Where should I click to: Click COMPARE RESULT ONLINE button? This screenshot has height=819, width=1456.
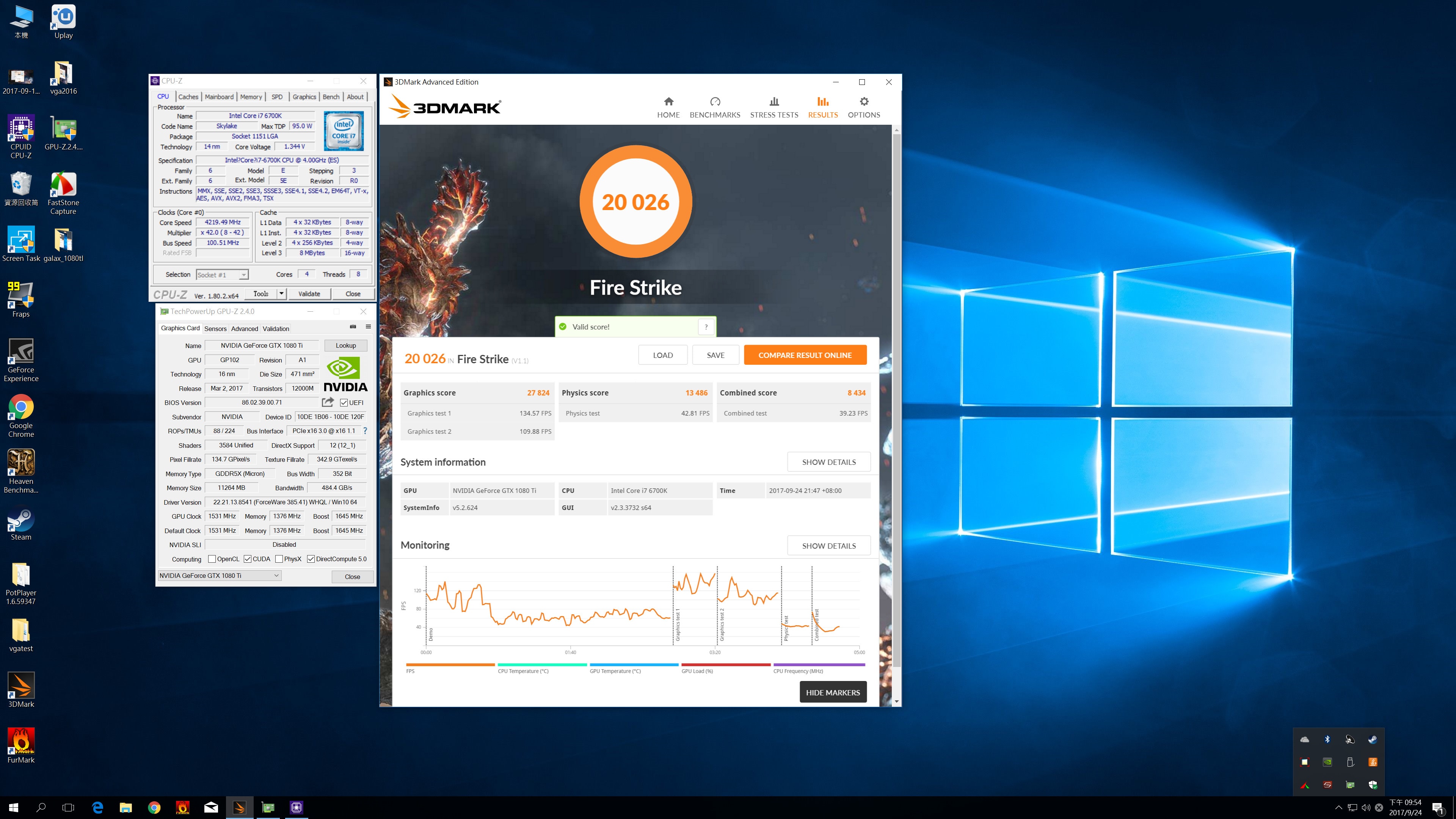pyautogui.click(x=805, y=355)
